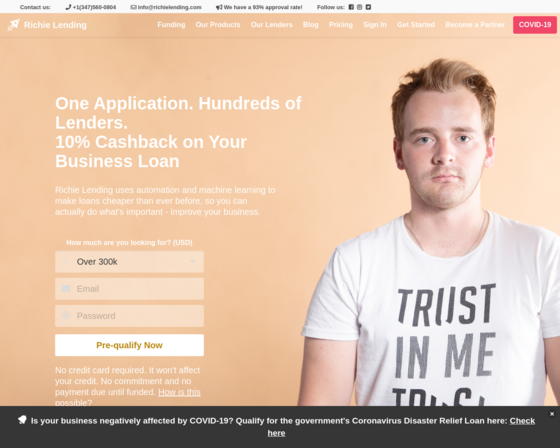Click the Pre-qualify Now button
The image size is (560, 448).
pyautogui.click(x=129, y=345)
